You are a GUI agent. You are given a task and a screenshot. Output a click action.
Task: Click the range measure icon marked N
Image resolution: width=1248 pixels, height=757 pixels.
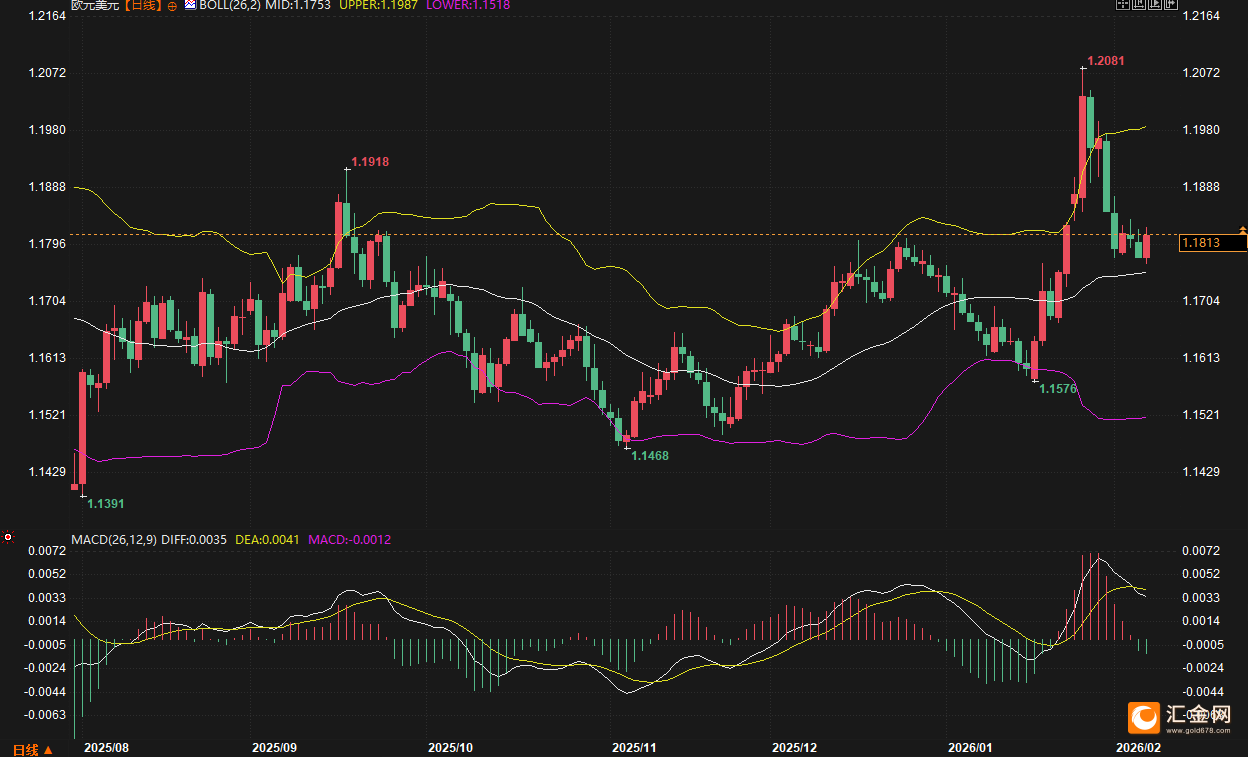pyautogui.click(x=1138, y=5)
